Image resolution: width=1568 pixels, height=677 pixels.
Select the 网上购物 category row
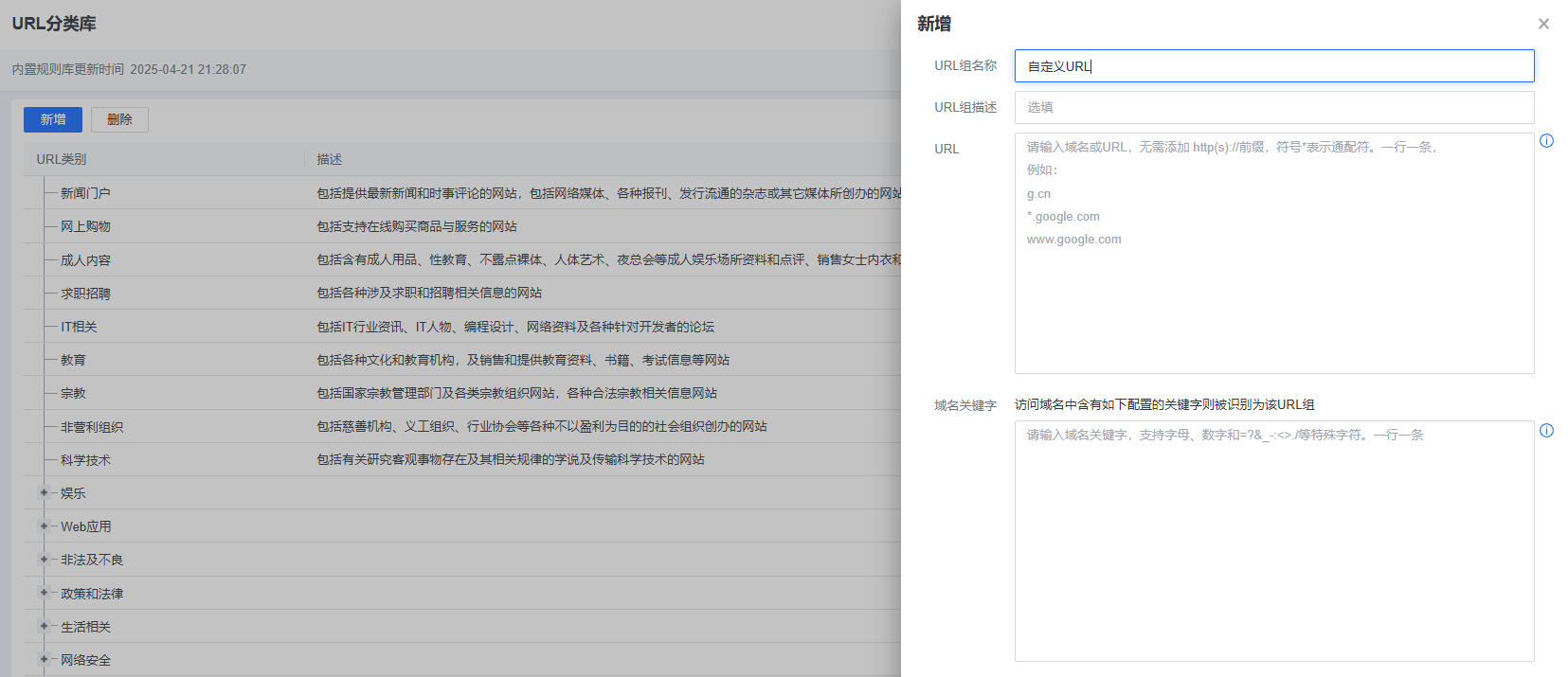pyautogui.click(x=85, y=226)
